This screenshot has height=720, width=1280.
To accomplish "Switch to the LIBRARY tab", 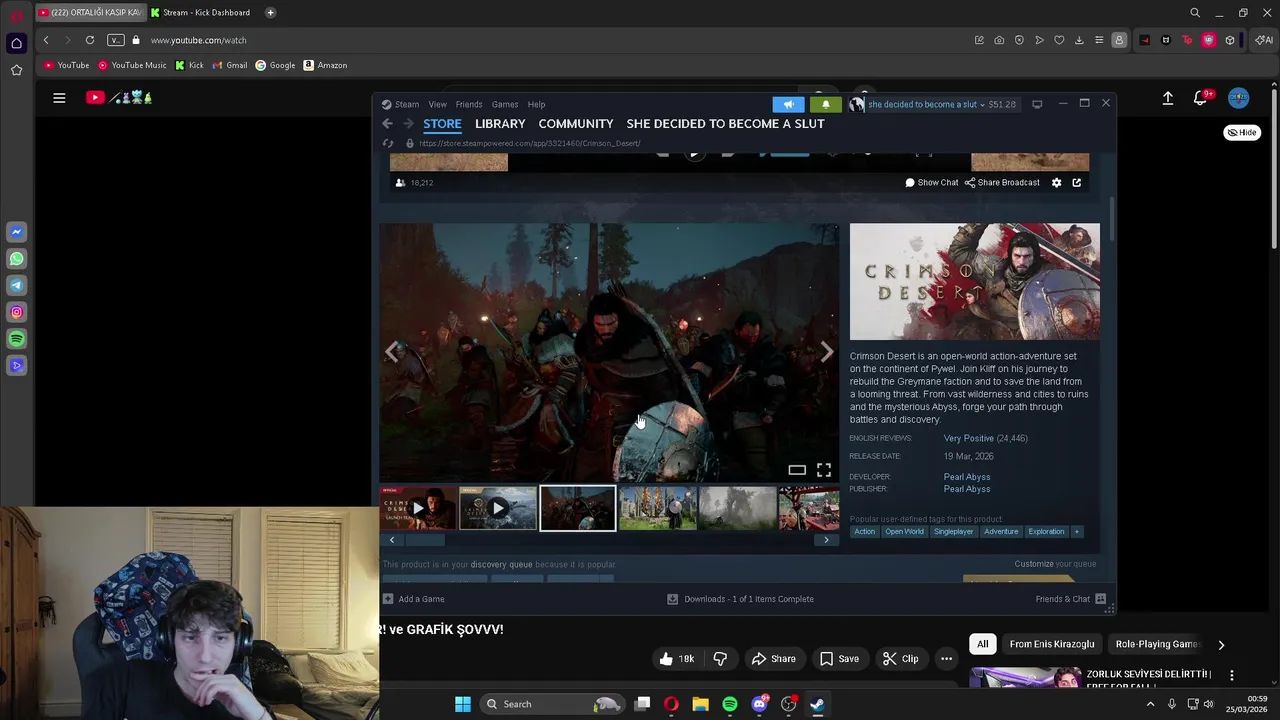I will [500, 124].
